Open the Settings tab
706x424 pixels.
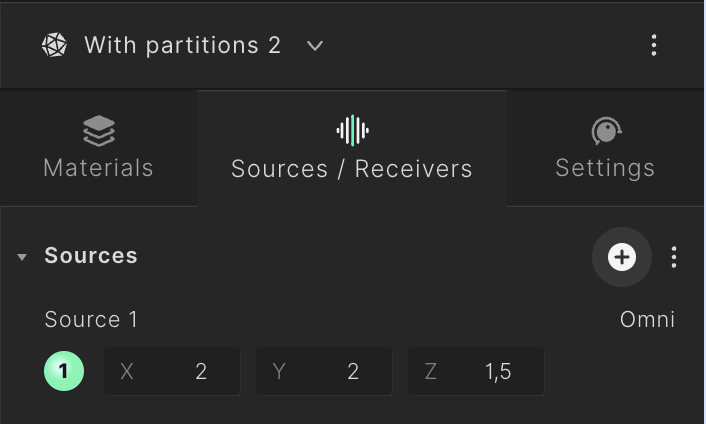(x=605, y=149)
